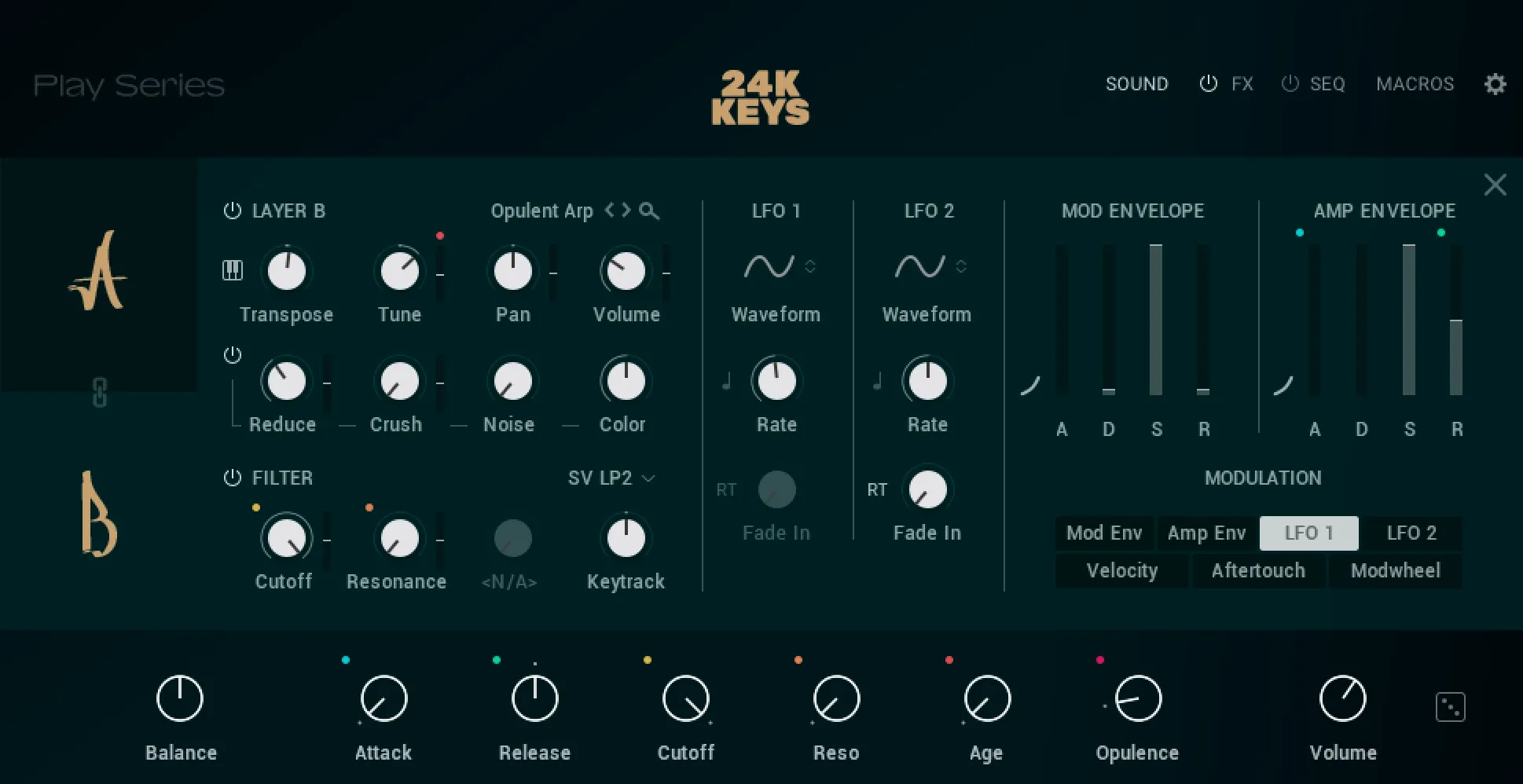Select the LFO 1 waveform icon
Image resolution: width=1523 pixels, height=784 pixels.
tap(769, 266)
